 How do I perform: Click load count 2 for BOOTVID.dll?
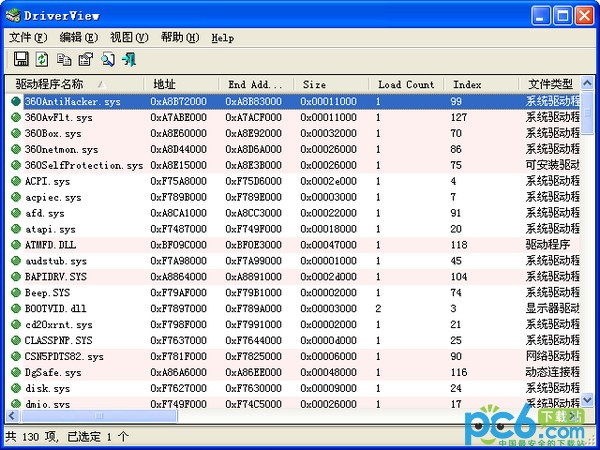tap(378, 308)
